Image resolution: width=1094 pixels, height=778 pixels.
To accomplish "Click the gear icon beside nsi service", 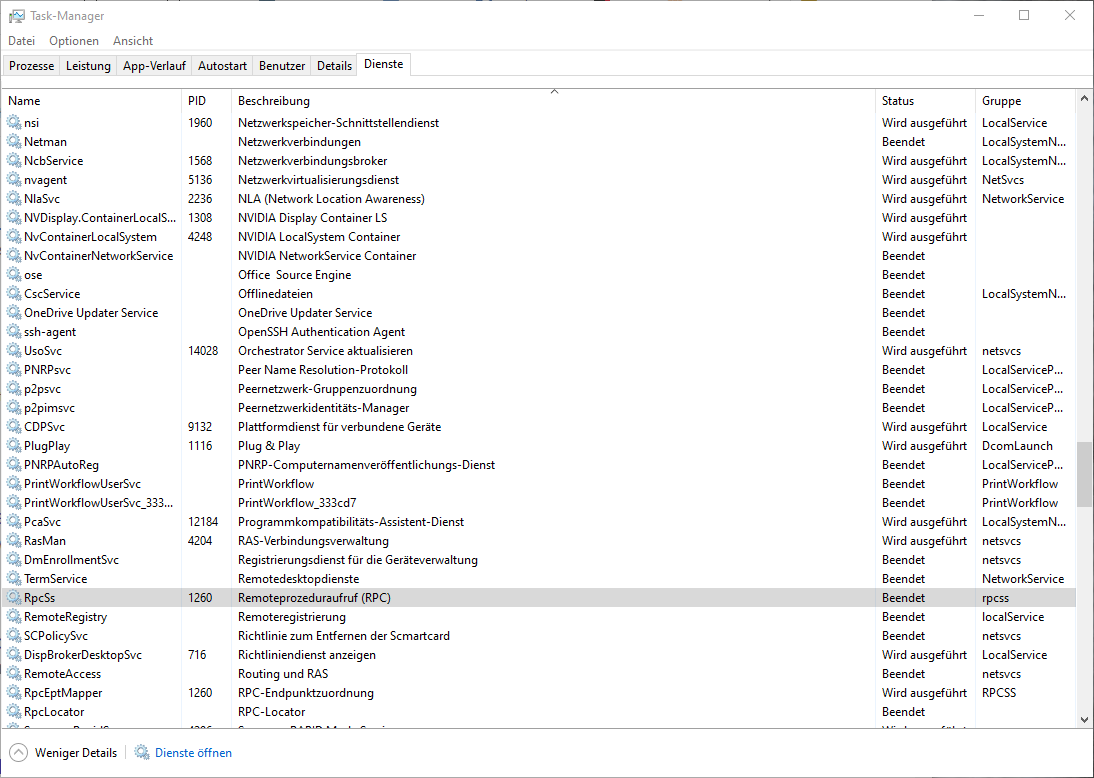I will (x=14, y=122).
